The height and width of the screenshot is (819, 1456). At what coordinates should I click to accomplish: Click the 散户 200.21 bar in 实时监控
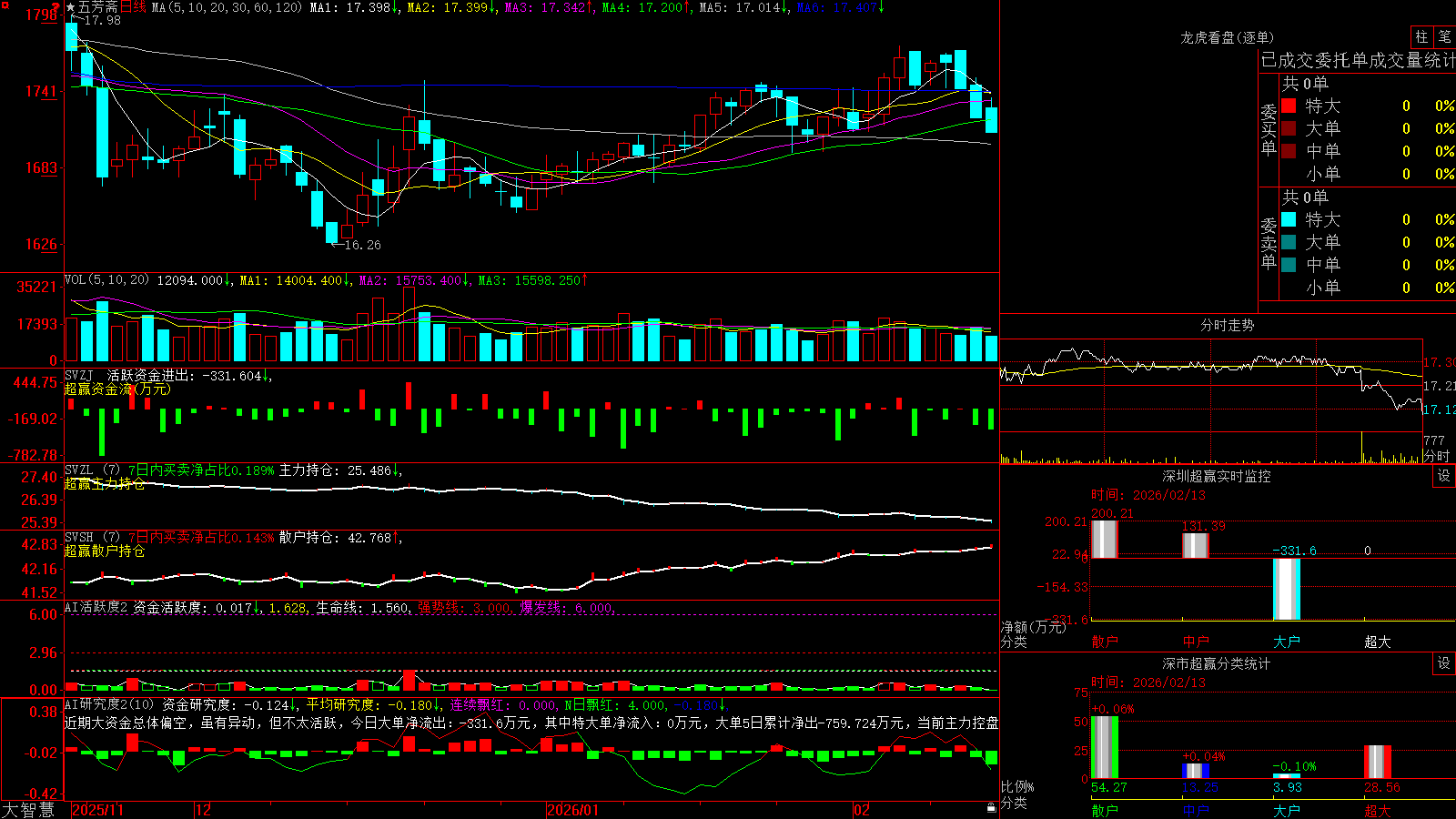pos(1105,539)
